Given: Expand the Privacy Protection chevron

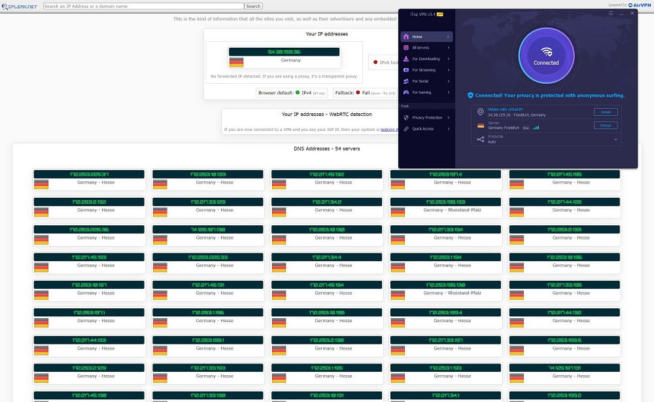Looking at the screenshot, I should pos(448,118).
